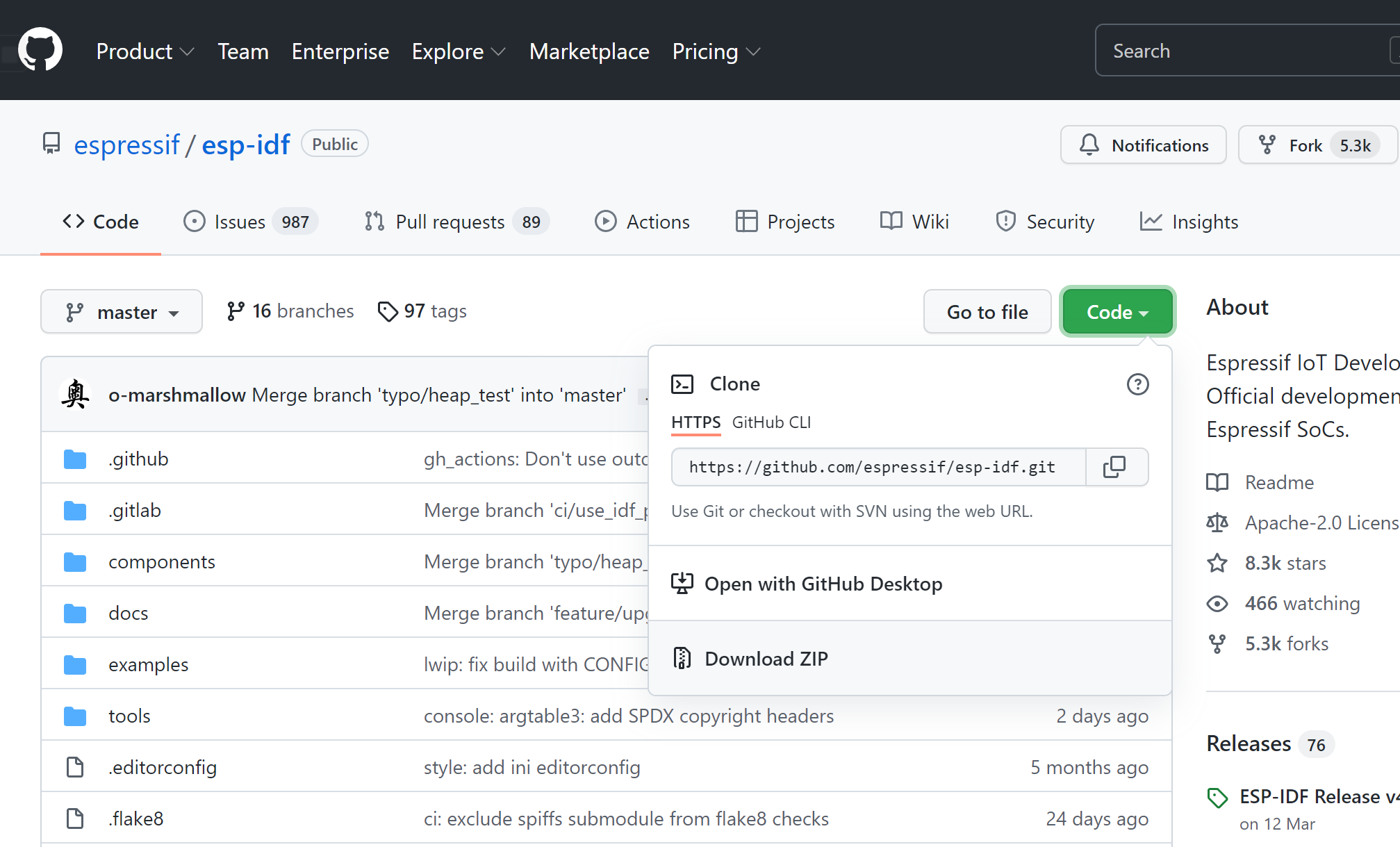The width and height of the screenshot is (1400, 847).
Task: Expand the Pricing menu in the header
Action: tap(716, 51)
